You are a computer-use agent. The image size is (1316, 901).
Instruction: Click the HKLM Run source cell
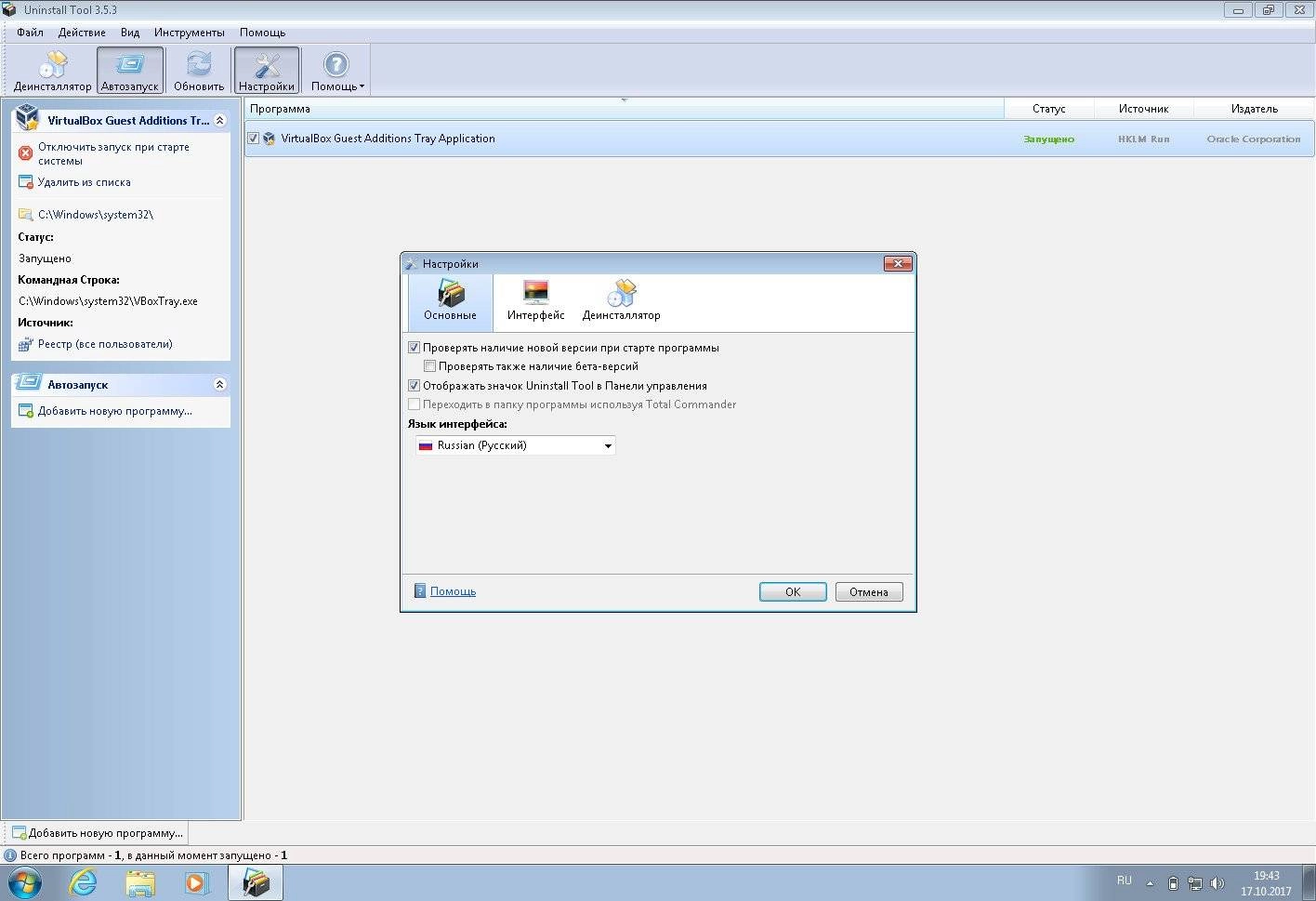[x=1143, y=139]
